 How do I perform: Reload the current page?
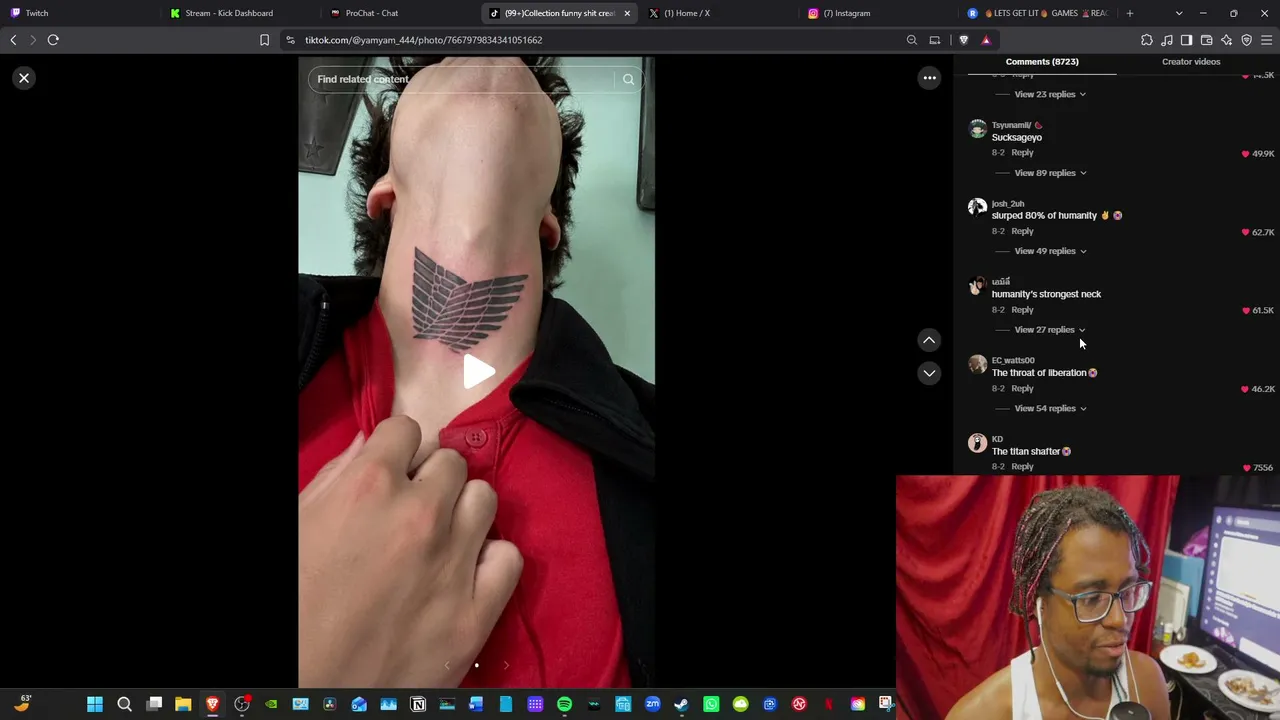tap(53, 40)
